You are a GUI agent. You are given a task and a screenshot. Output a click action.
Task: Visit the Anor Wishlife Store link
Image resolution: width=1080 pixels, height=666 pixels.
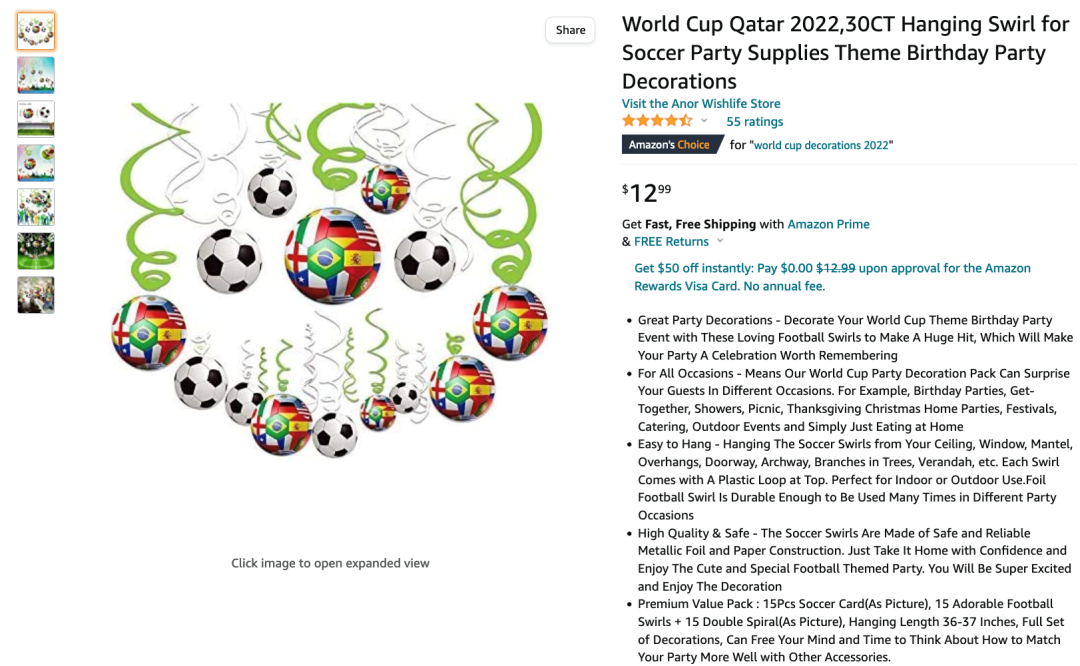[701, 103]
